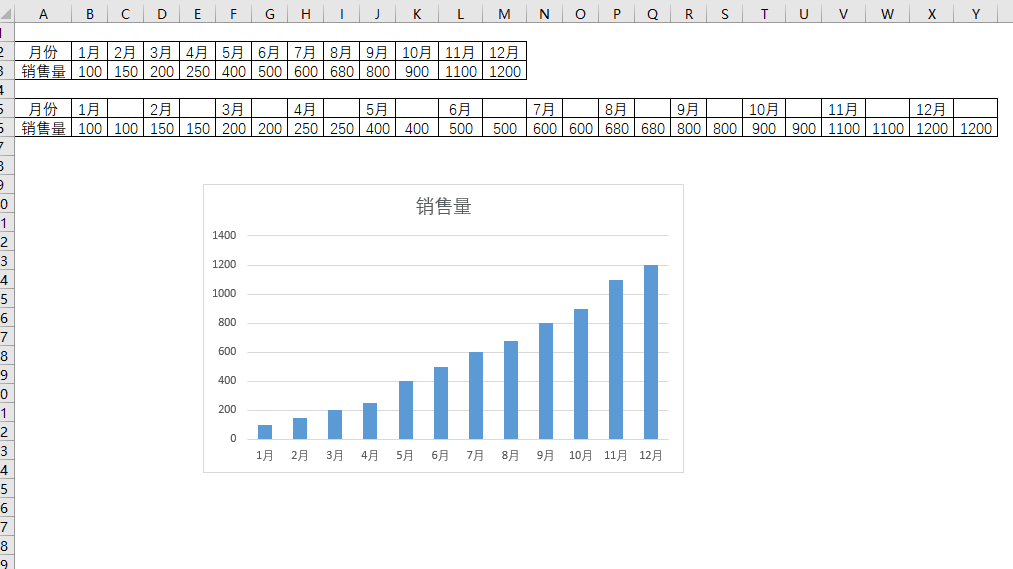Click the 销售量 label cell in second table
Viewport: 1013px width, 569px height.
coord(43,128)
